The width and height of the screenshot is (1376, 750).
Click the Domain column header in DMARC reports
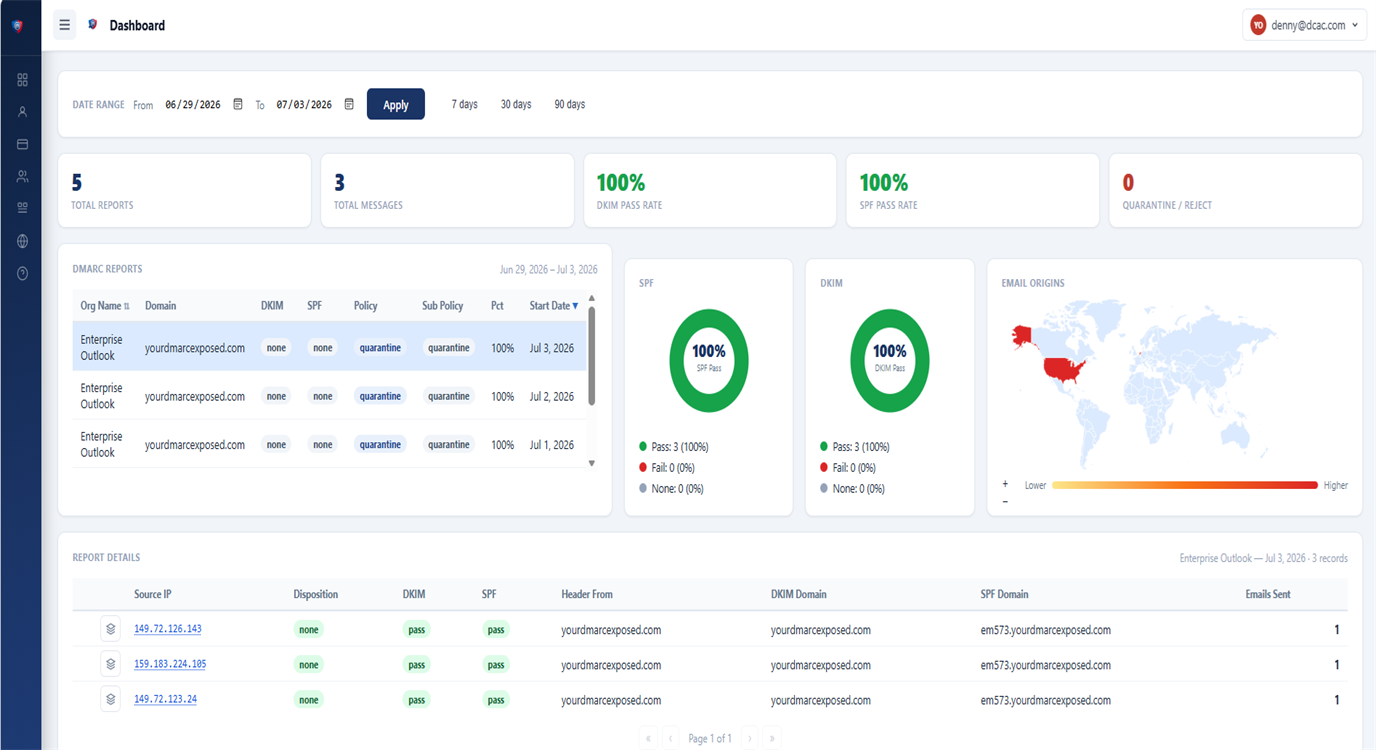[x=160, y=306]
